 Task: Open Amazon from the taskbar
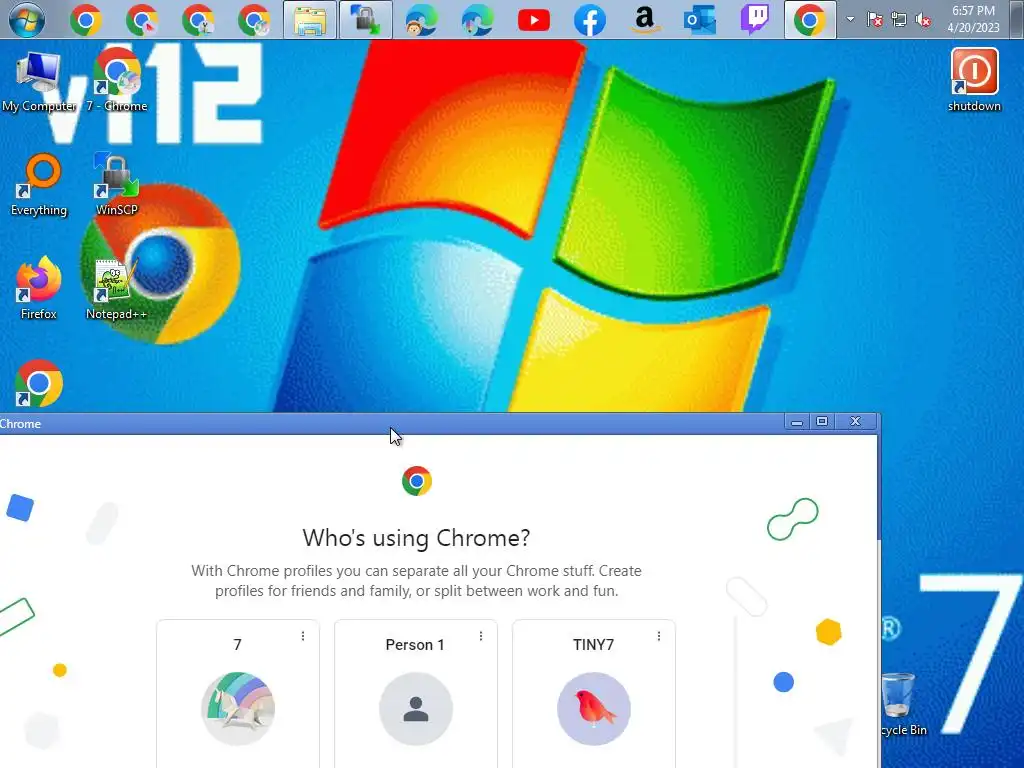[x=645, y=20]
